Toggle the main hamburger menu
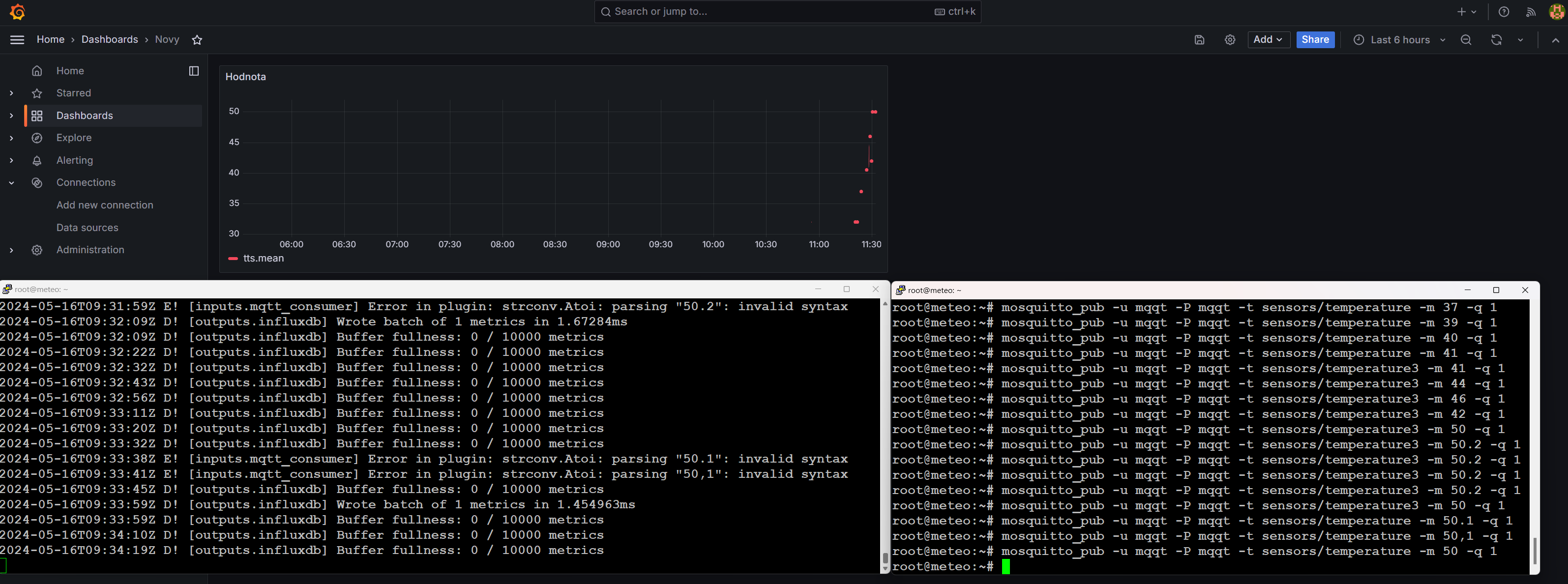 pos(17,40)
